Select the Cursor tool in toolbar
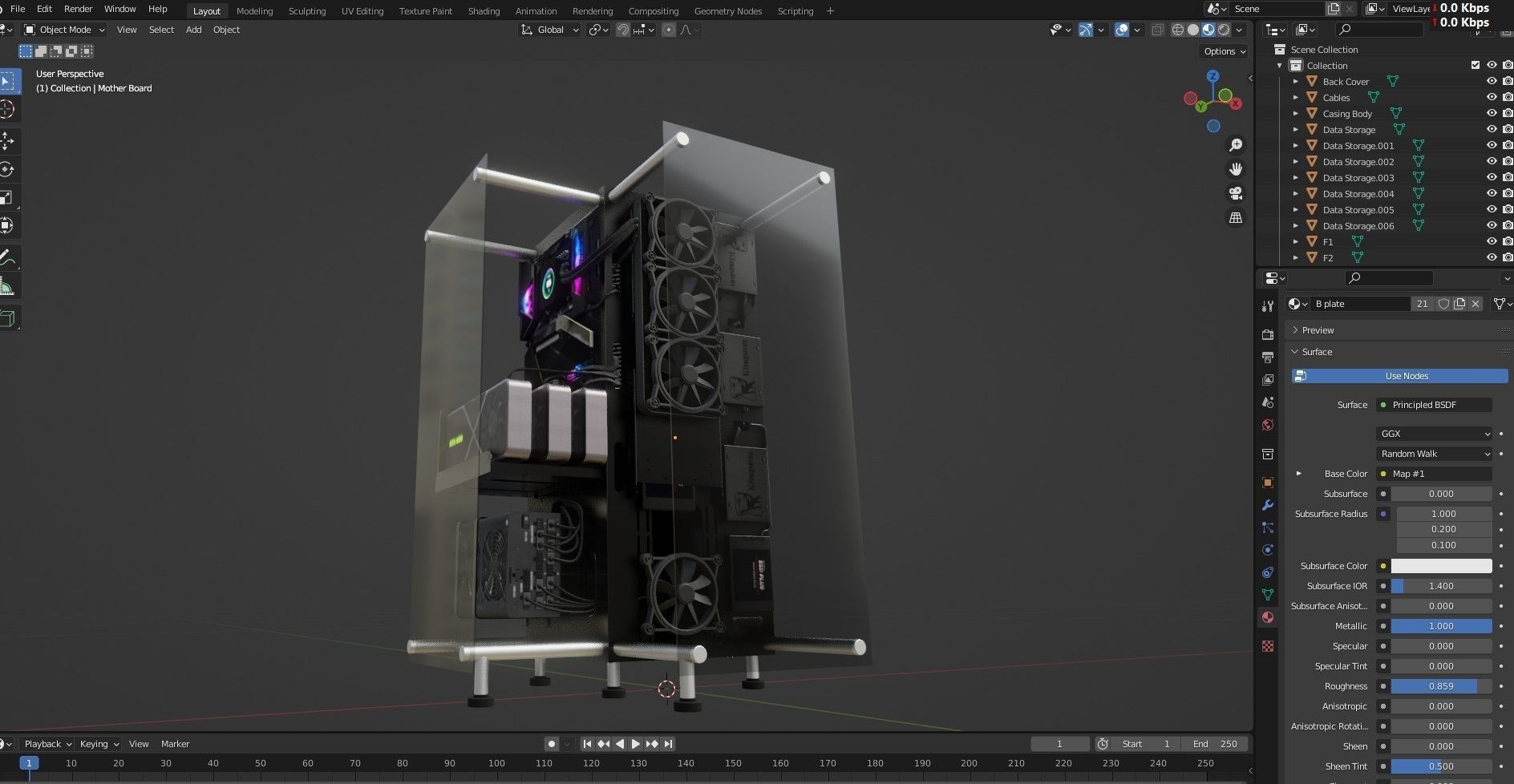This screenshot has height=784, width=1514. coord(6,111)
